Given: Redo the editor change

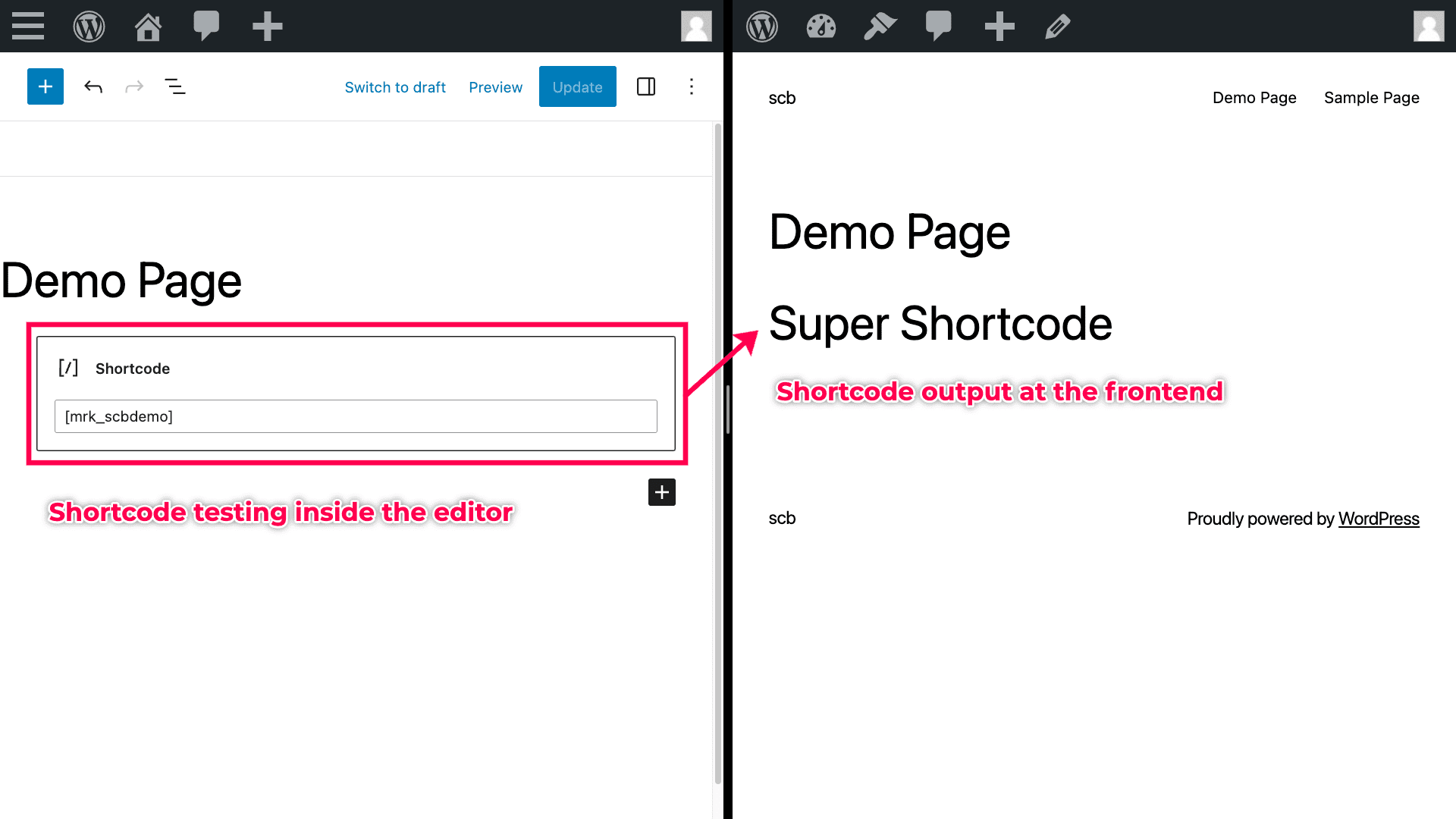Looking at the screenshot, I should pos(134,86).
